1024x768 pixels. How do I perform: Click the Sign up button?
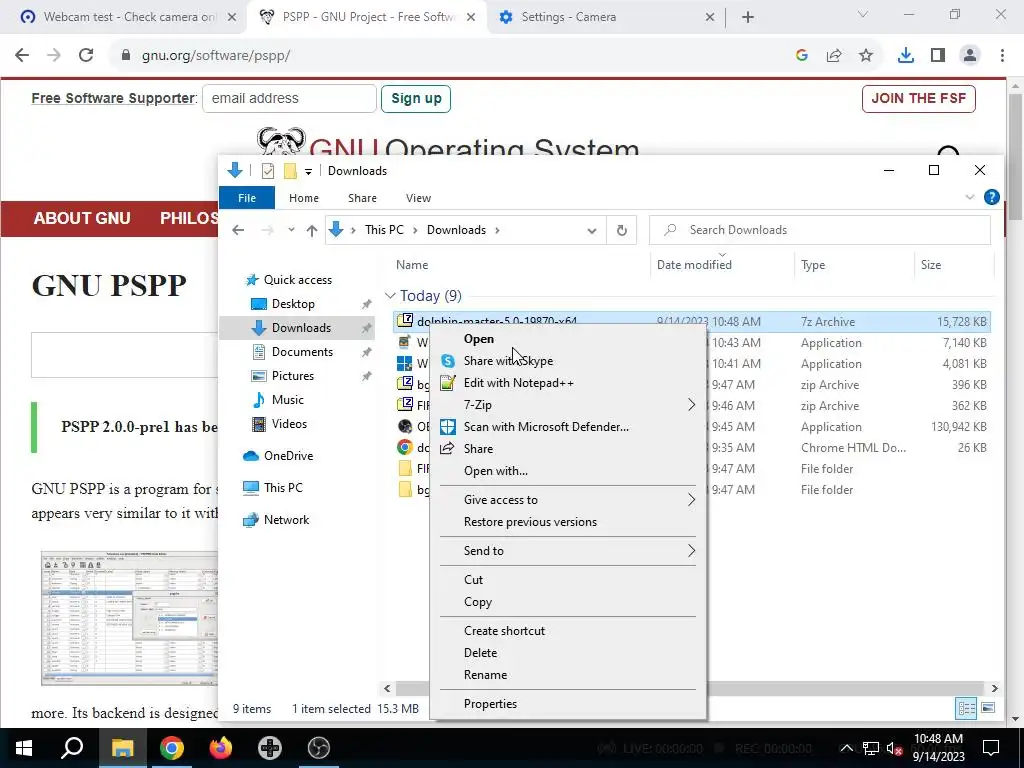tap(416, 99)
